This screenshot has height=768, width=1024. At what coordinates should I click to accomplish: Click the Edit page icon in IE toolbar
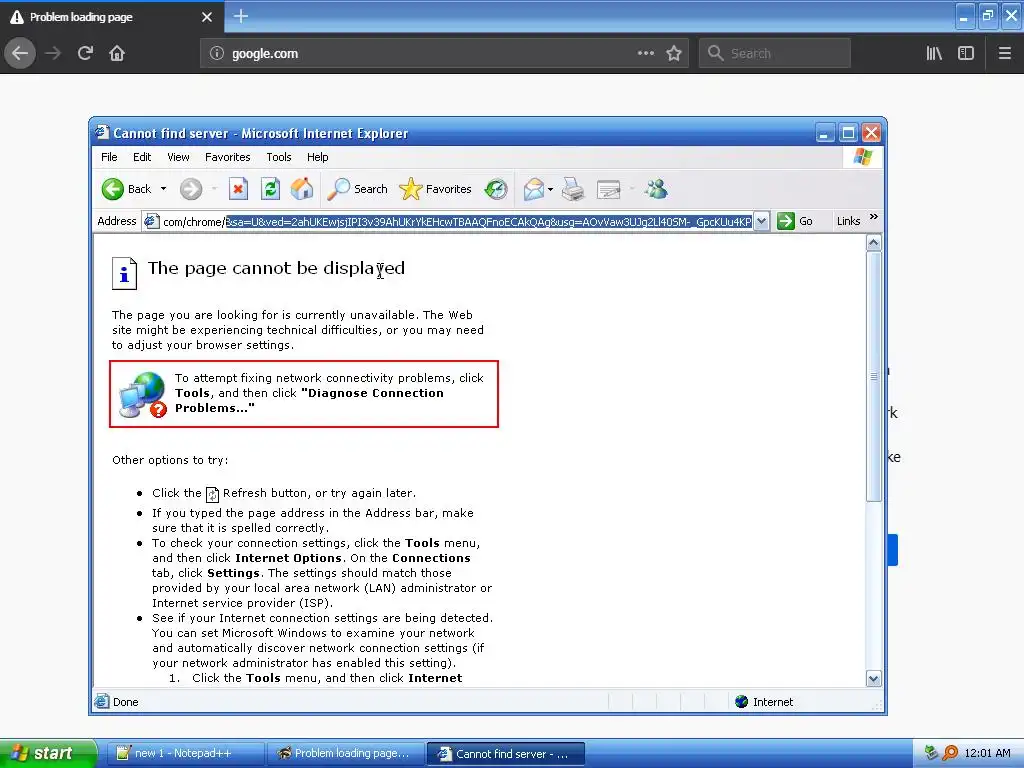pos(608,189)
